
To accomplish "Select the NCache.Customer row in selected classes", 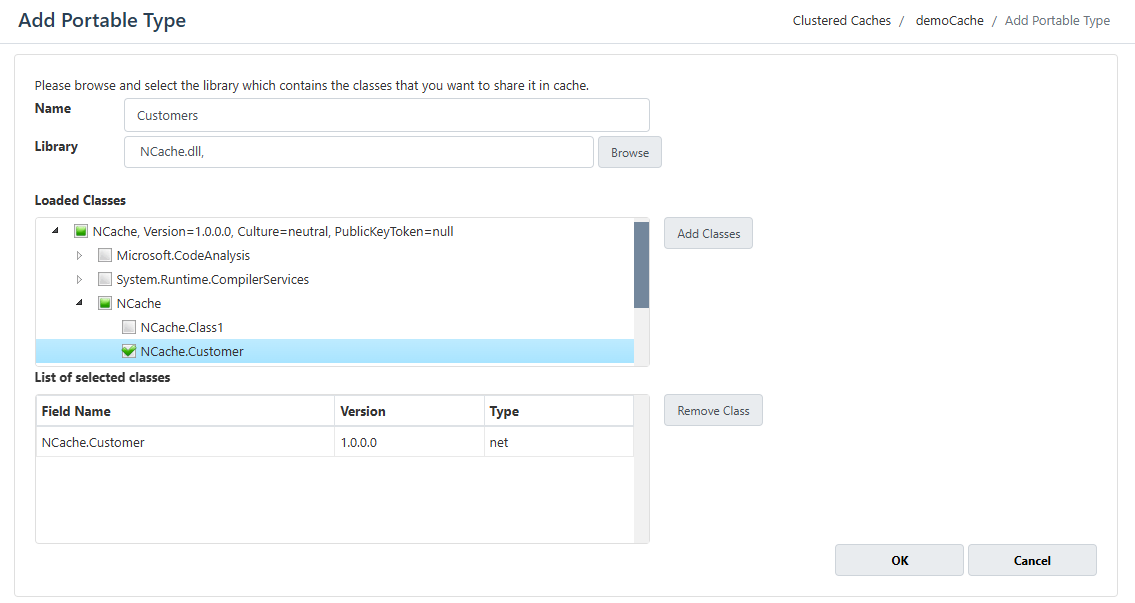I will coord(334,442).
